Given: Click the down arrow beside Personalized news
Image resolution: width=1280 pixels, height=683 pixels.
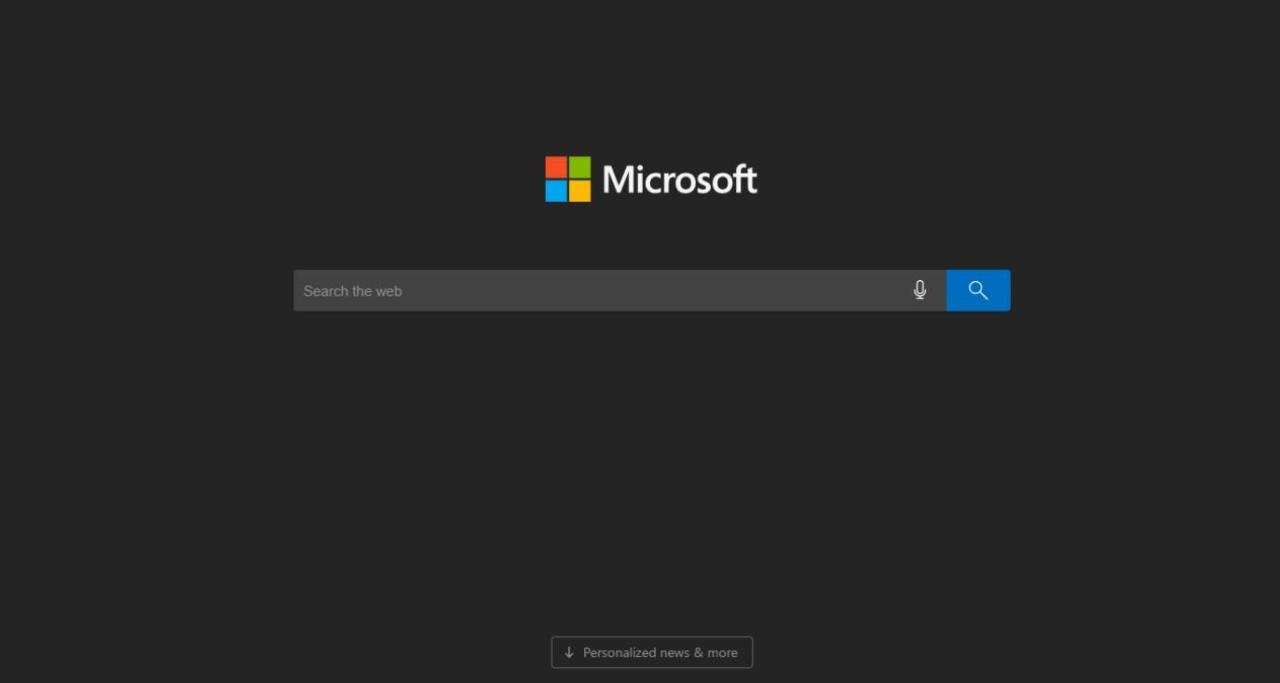Looking at the screenshot, I should tap(569, 652).
